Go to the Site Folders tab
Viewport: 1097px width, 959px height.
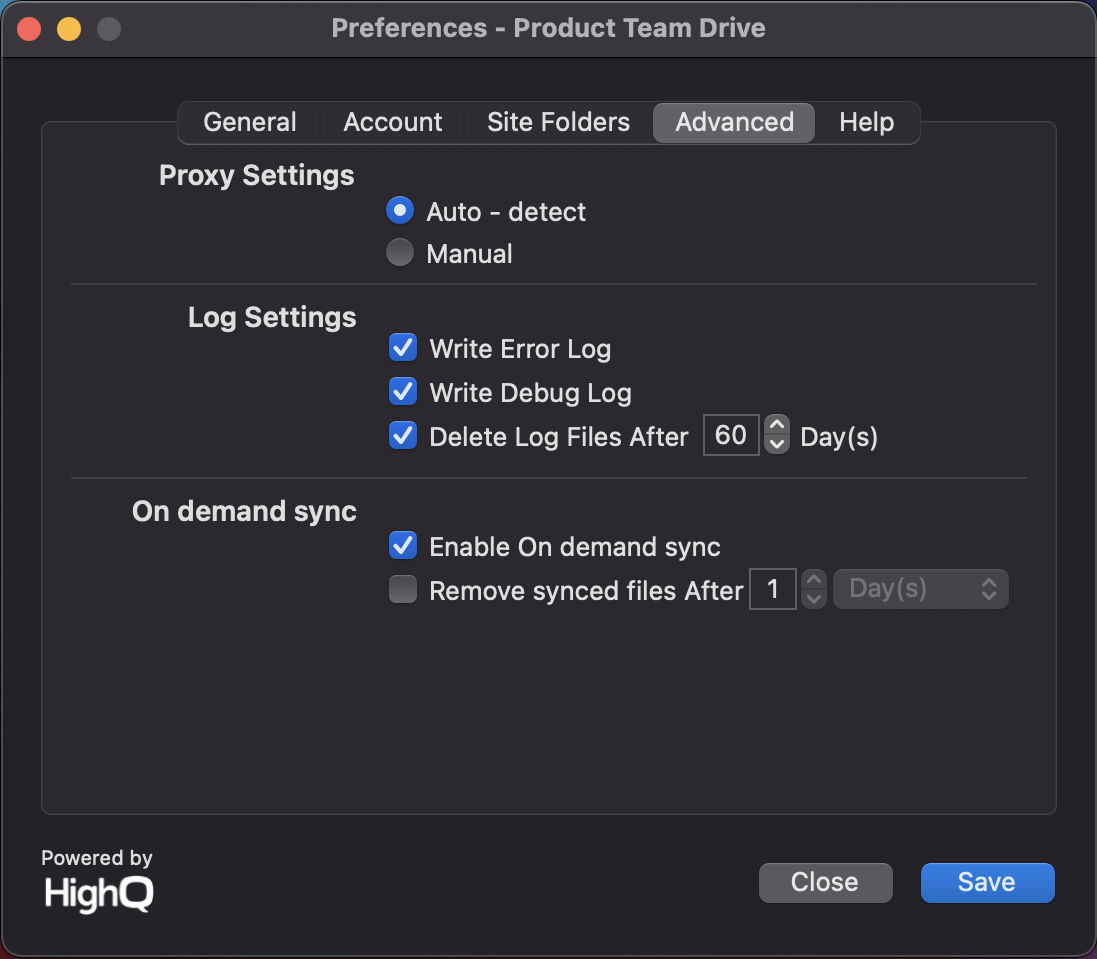click(x=558, y=122)
